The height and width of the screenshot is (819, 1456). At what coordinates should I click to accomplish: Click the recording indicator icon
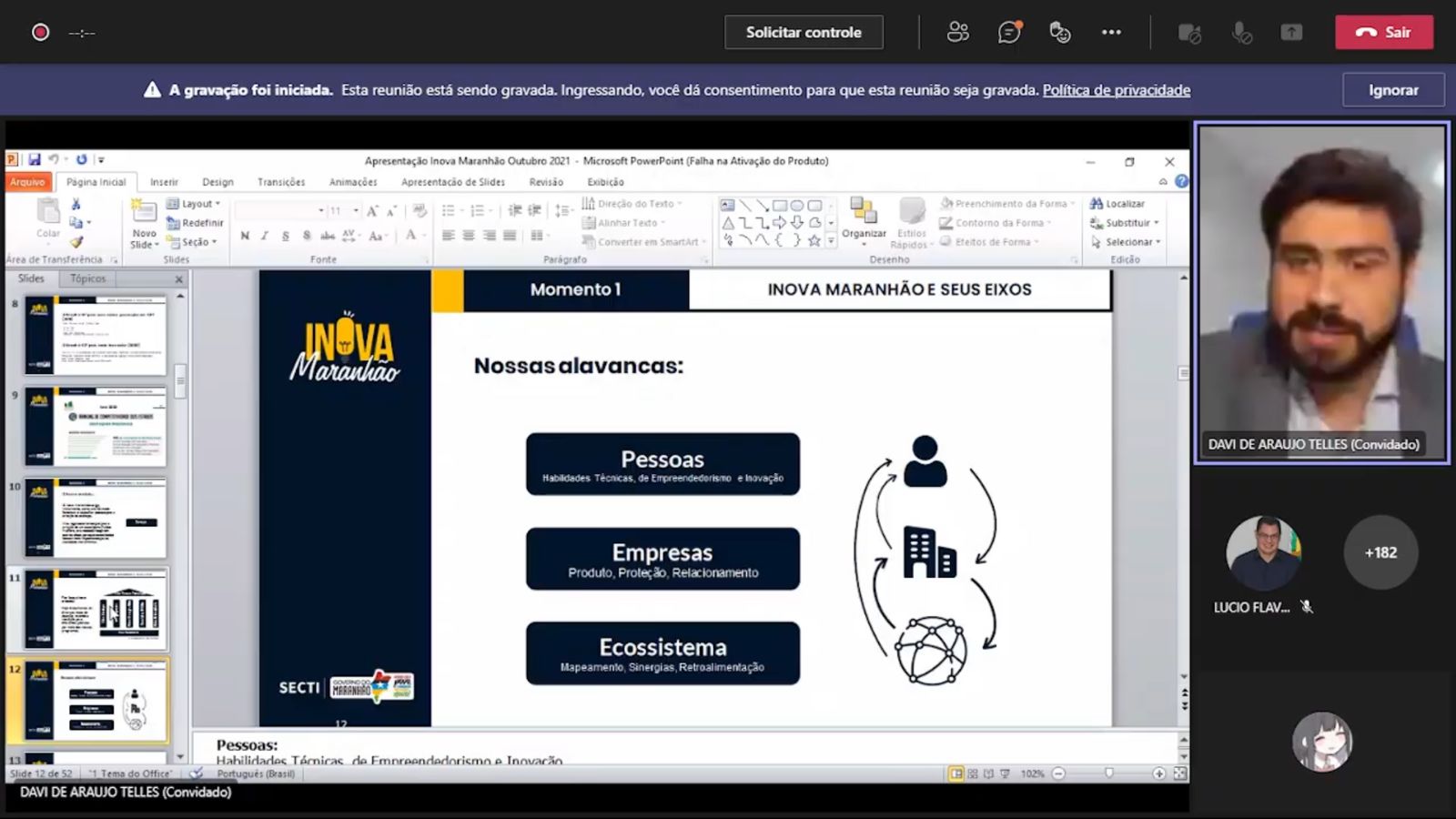pyautogui.click(x=40, y=33)
